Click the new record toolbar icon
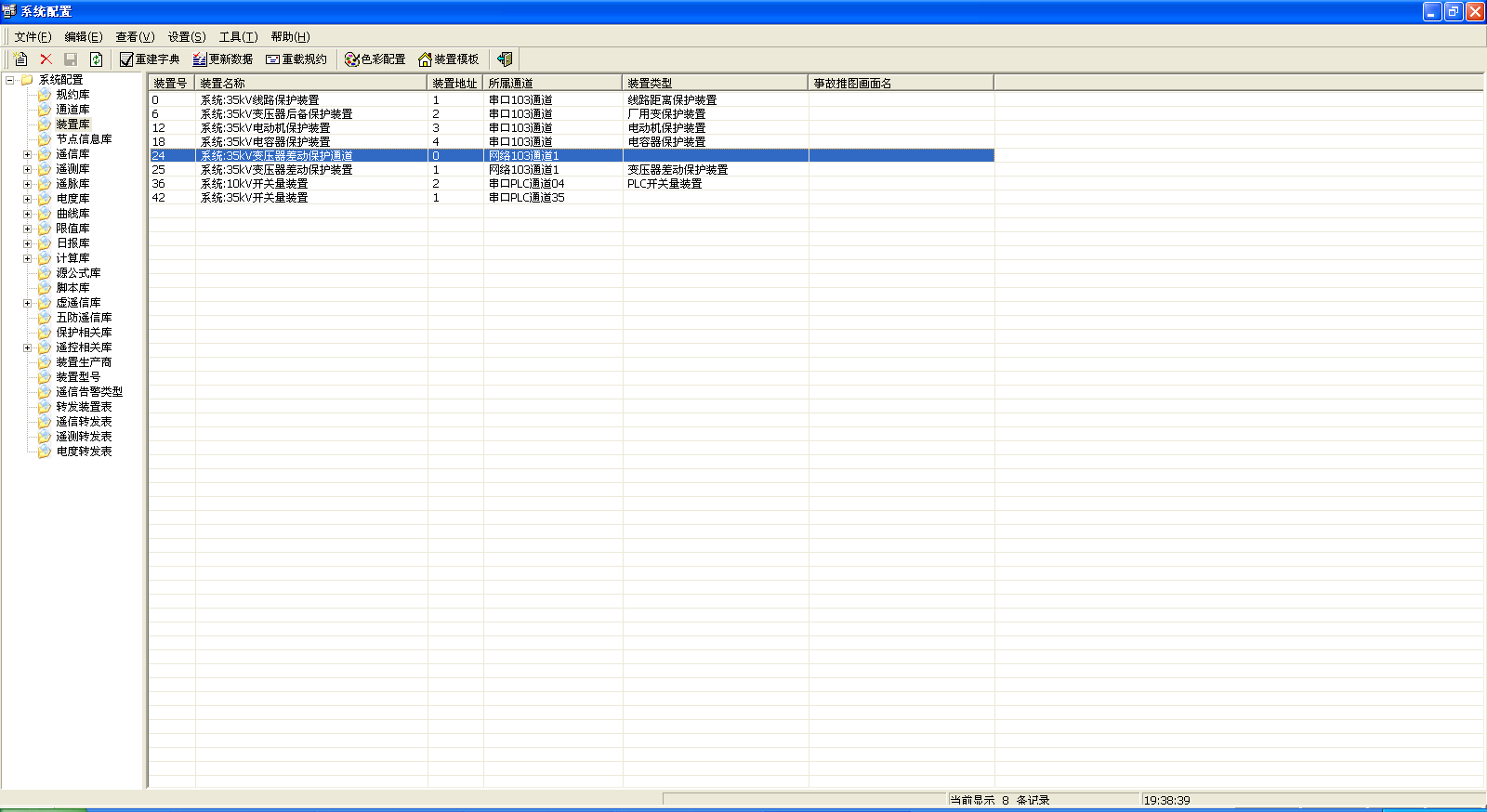1487x812 pixels. [20, 59]
